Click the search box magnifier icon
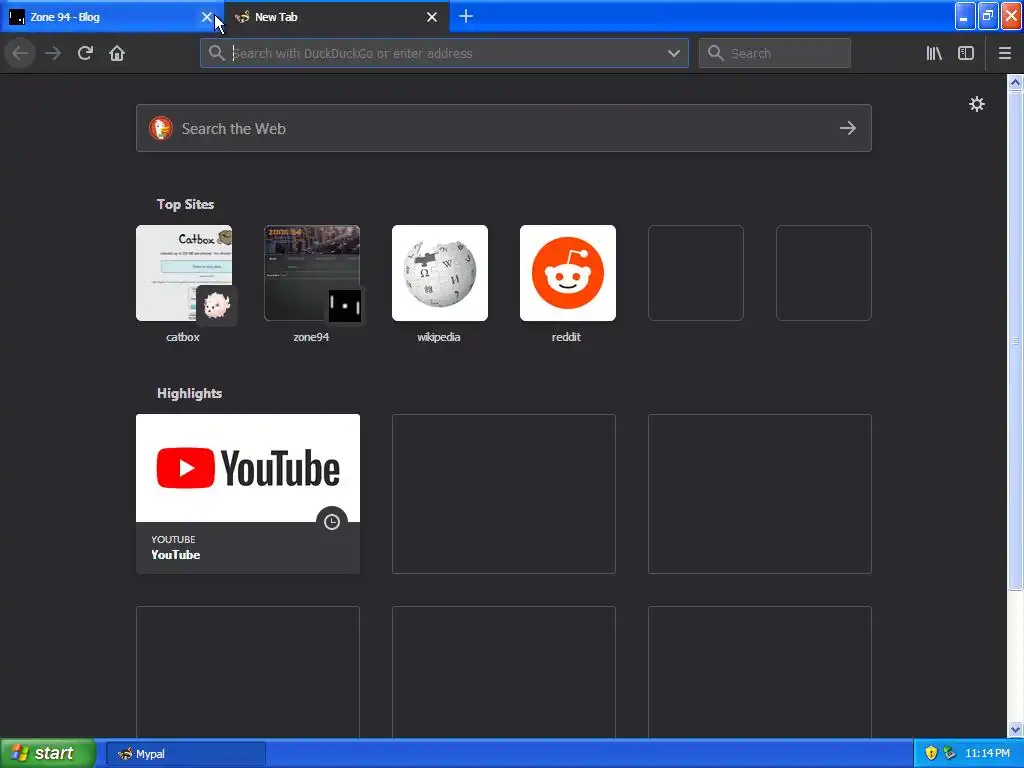 point(715,53)
